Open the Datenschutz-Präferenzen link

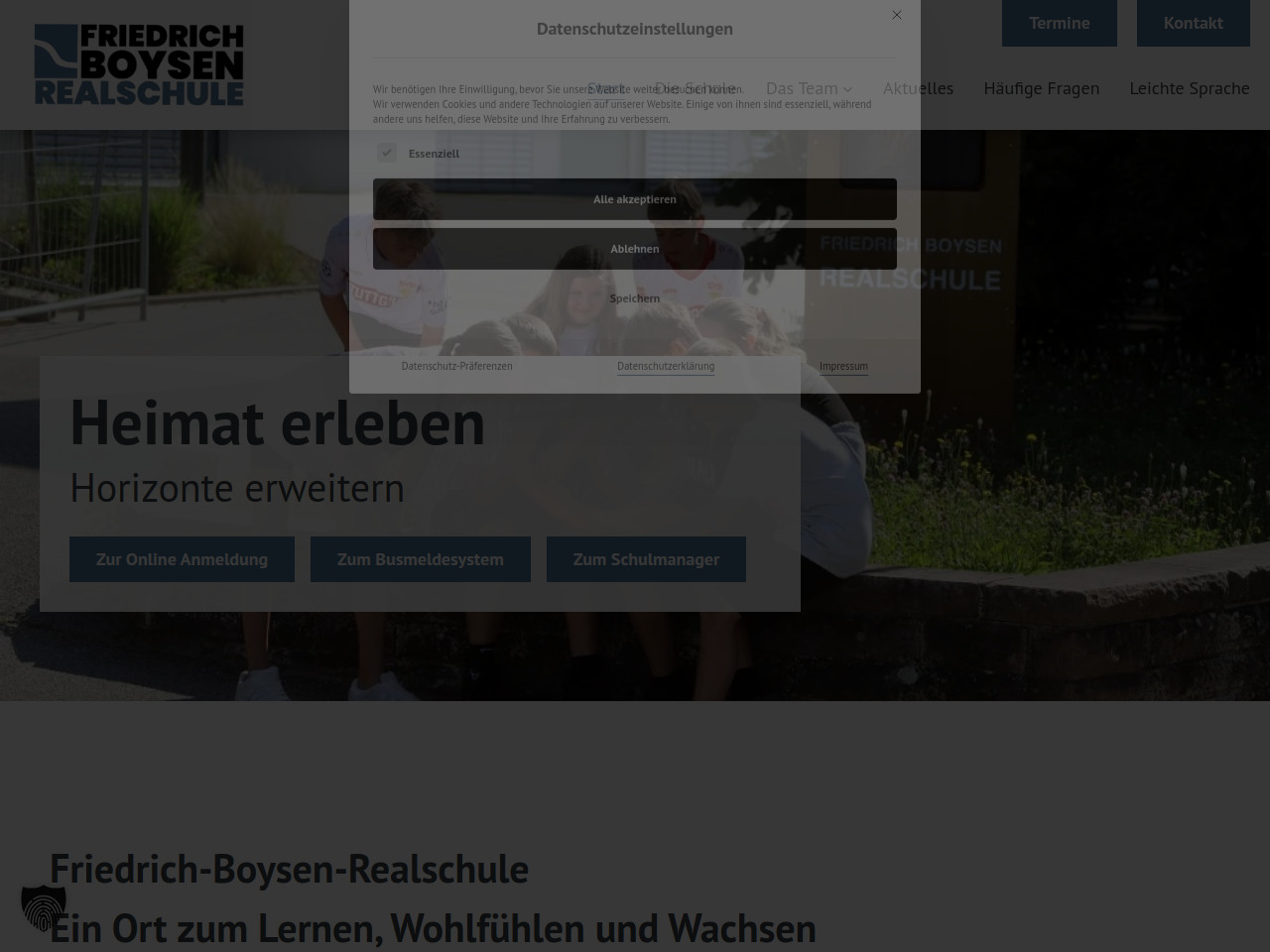pos(456,366)
